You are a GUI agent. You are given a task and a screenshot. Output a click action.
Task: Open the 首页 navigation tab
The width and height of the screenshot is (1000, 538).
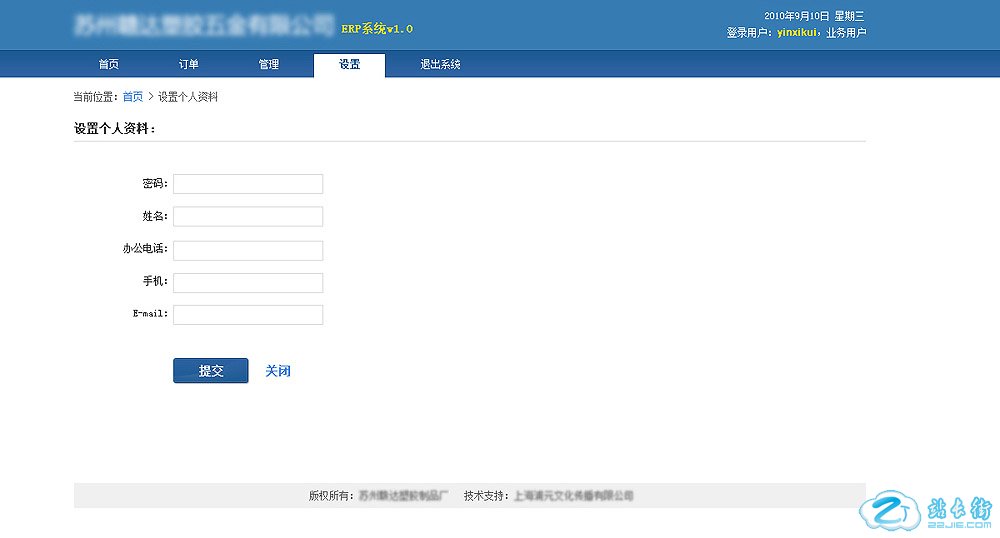click(108, 65)
